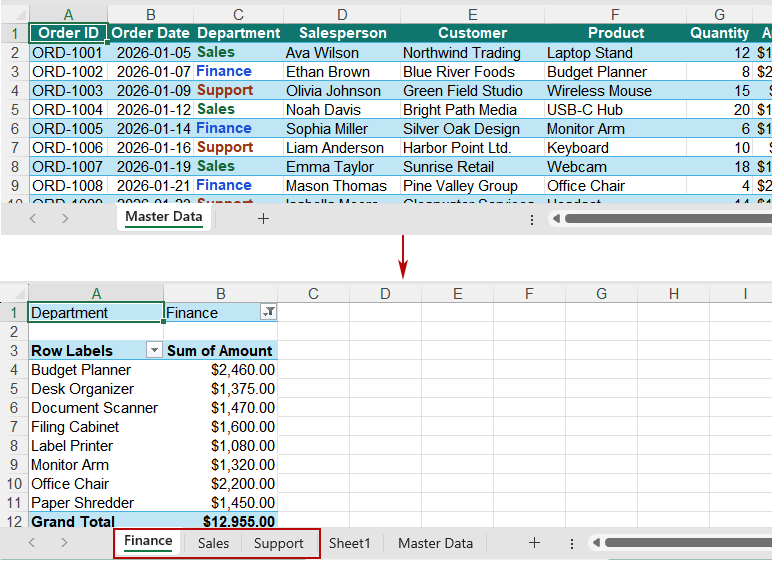Click grand total value $12,955.00
The image size is (772, 569).
tap(220, 520)
